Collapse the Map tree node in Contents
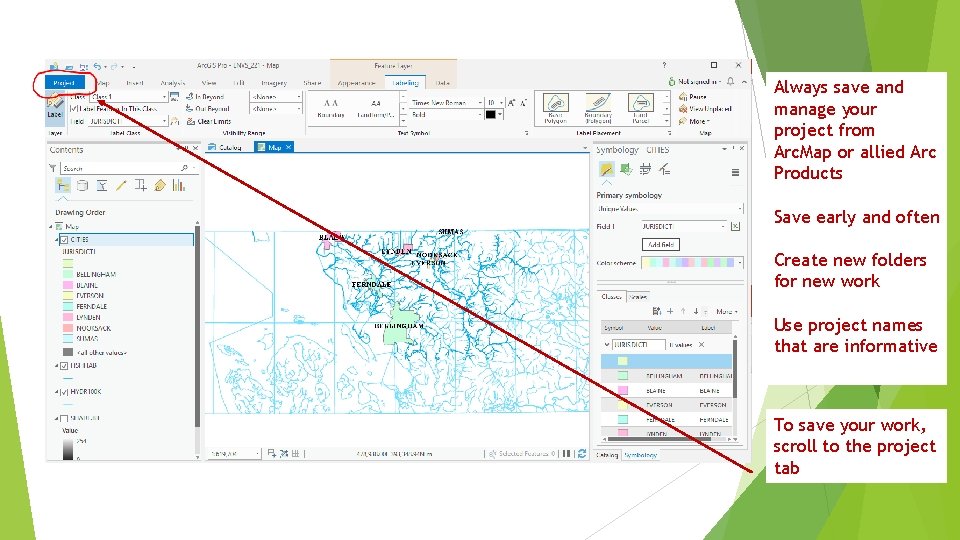 (x=51, y=227)
